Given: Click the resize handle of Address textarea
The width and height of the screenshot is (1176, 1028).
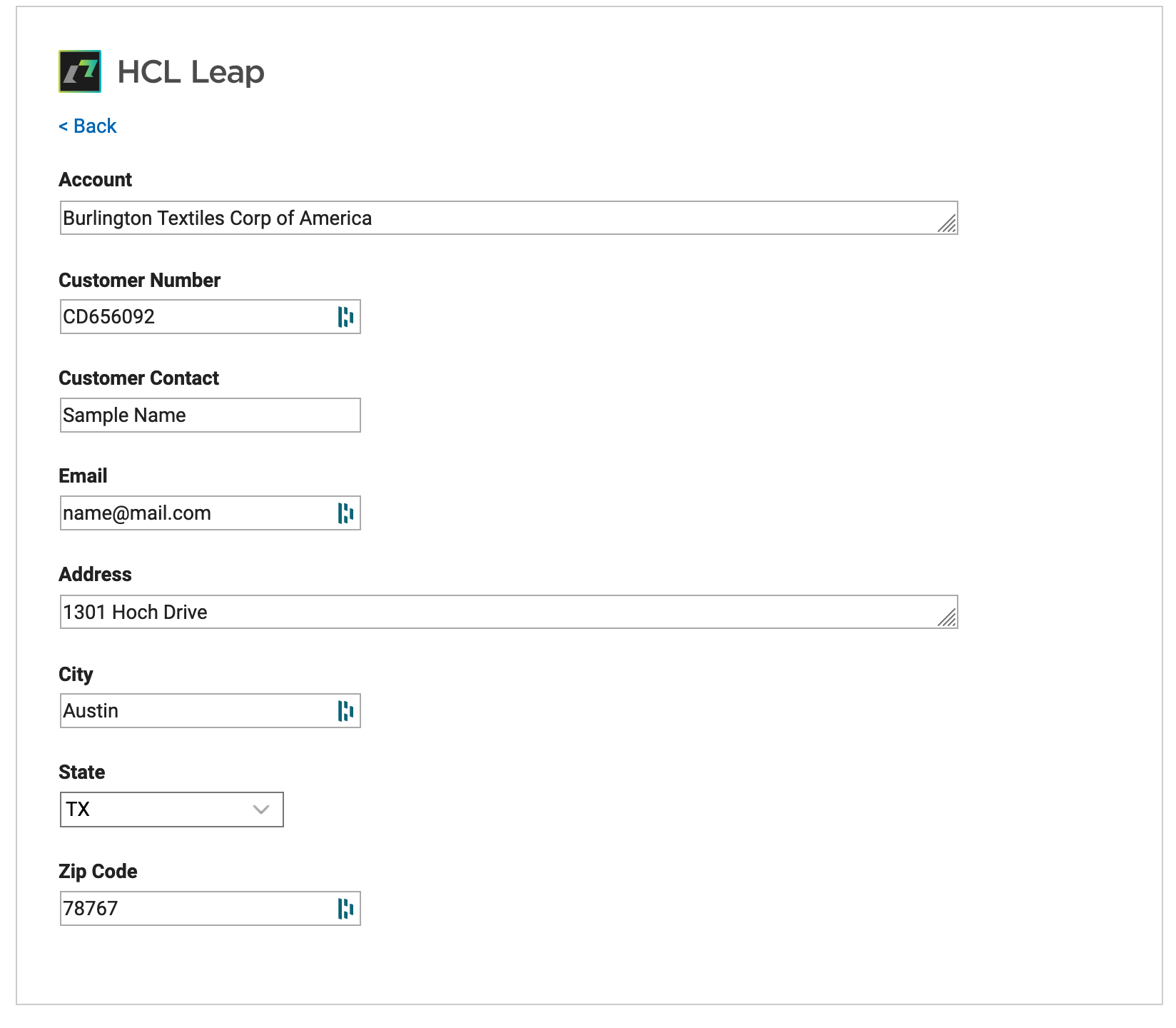Looking at the screenshot, I should coord(947,618).
